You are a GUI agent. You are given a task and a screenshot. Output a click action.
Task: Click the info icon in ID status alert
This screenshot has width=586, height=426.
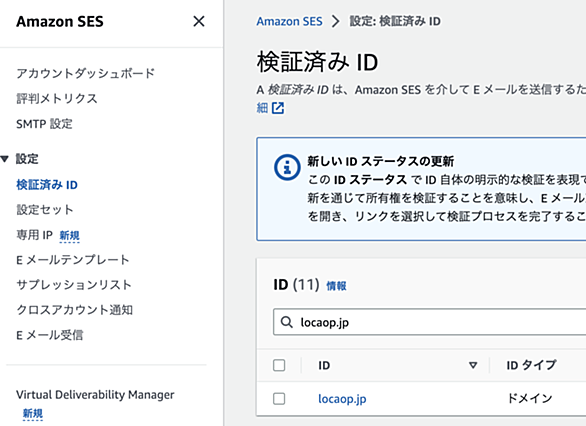coord(287,167)
